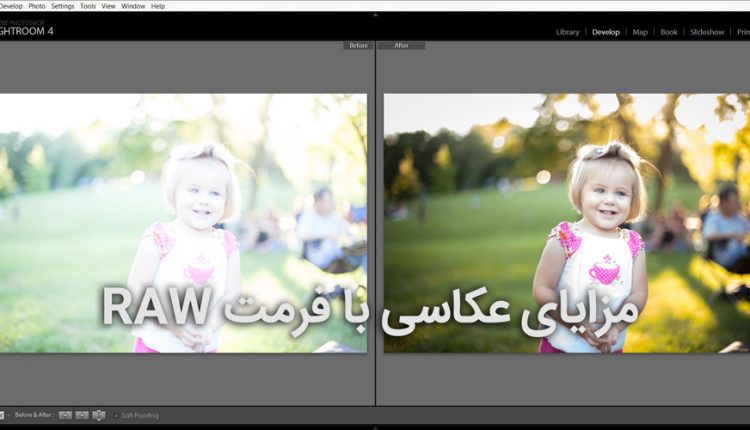Click the copy After settings to Before icon

[x=82, y=415]
